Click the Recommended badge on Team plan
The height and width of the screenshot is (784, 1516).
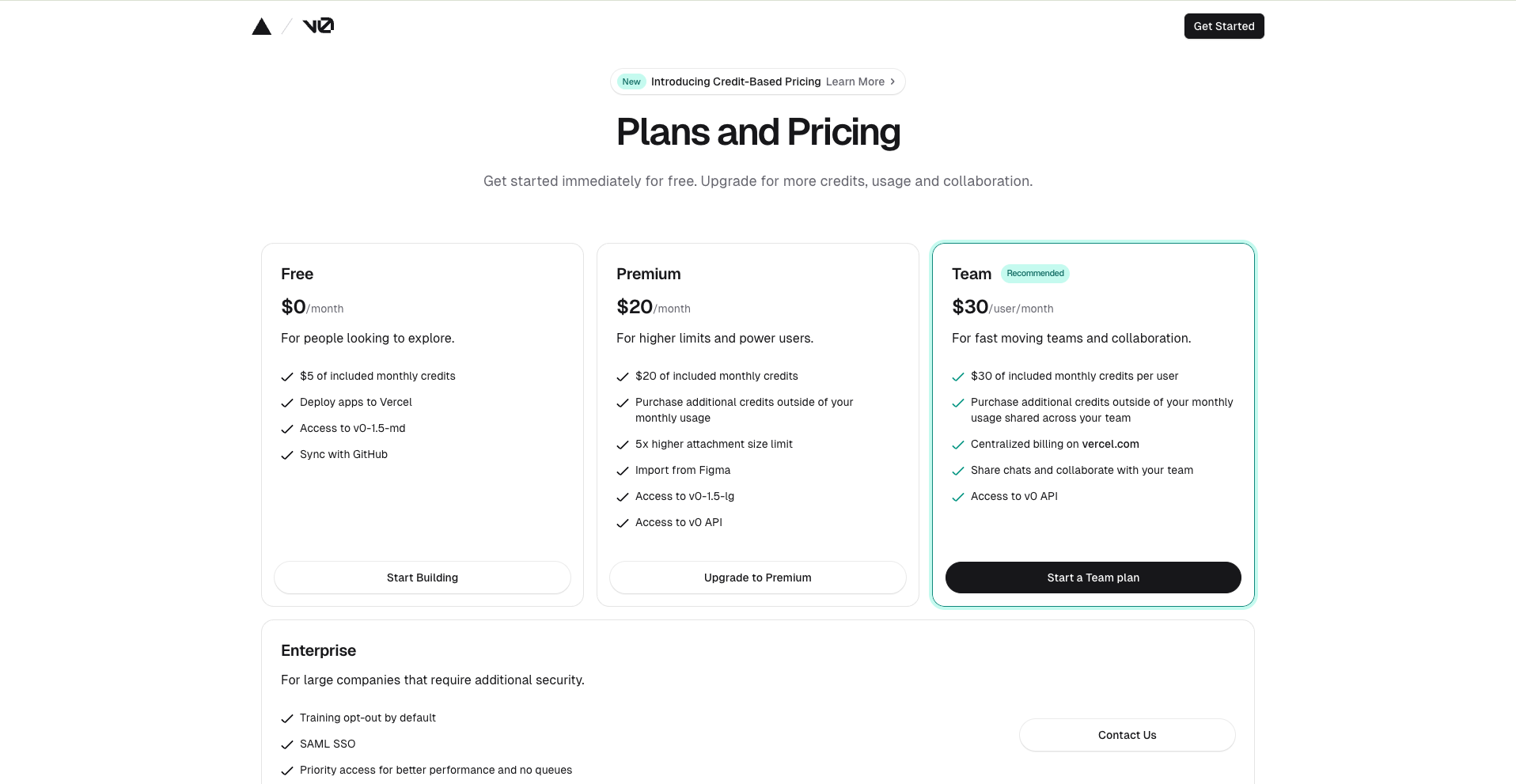[x=1035, y=274]
